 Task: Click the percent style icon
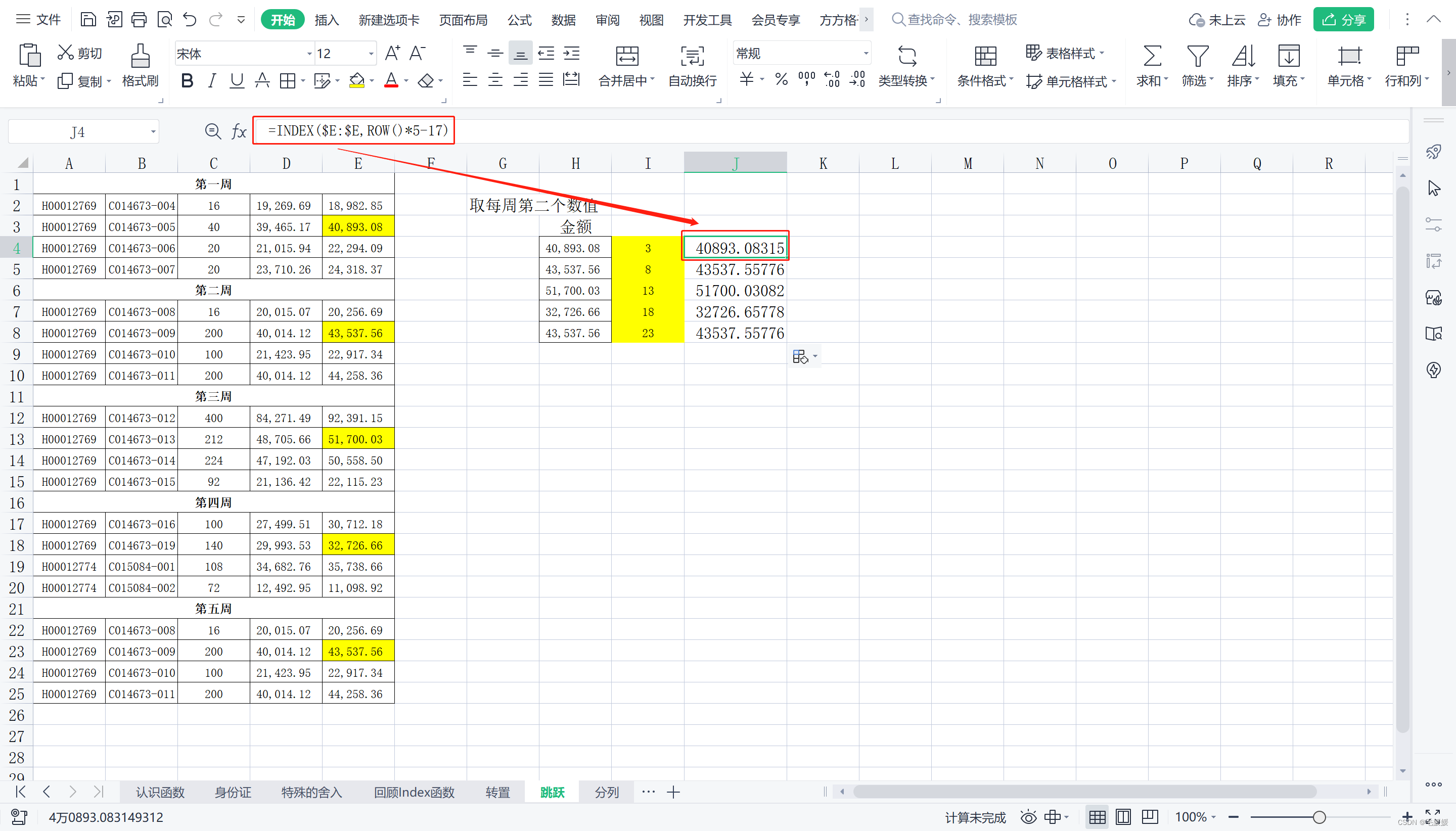coord(782,79)
